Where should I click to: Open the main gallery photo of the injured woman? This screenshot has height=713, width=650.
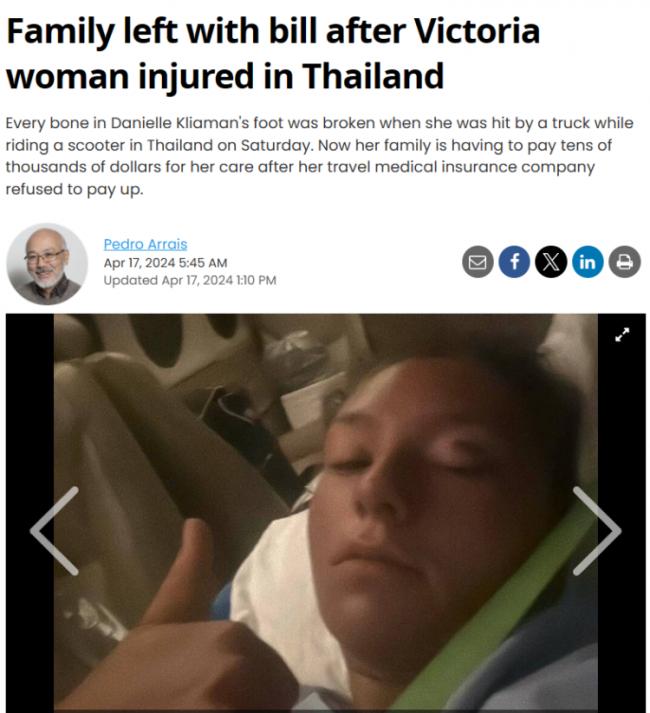pyautogui.click(x=326, y=513)
